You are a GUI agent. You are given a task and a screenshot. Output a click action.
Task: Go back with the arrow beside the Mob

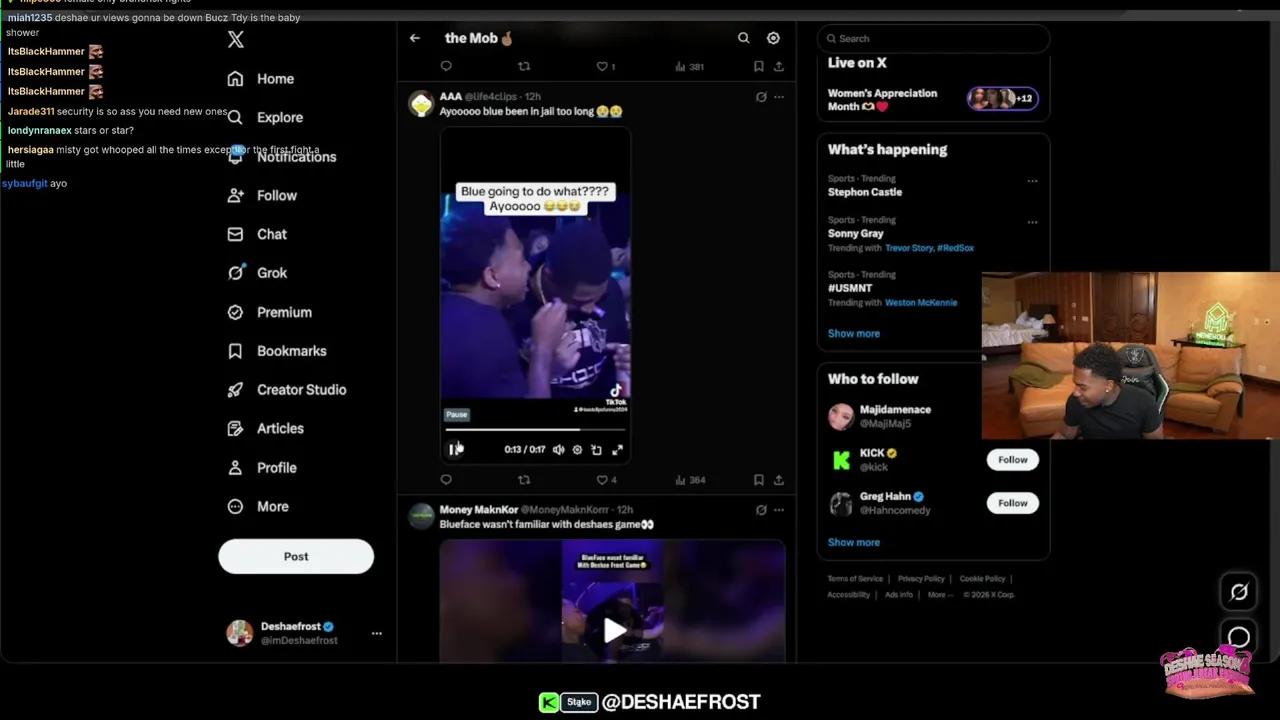coord(414,38)
